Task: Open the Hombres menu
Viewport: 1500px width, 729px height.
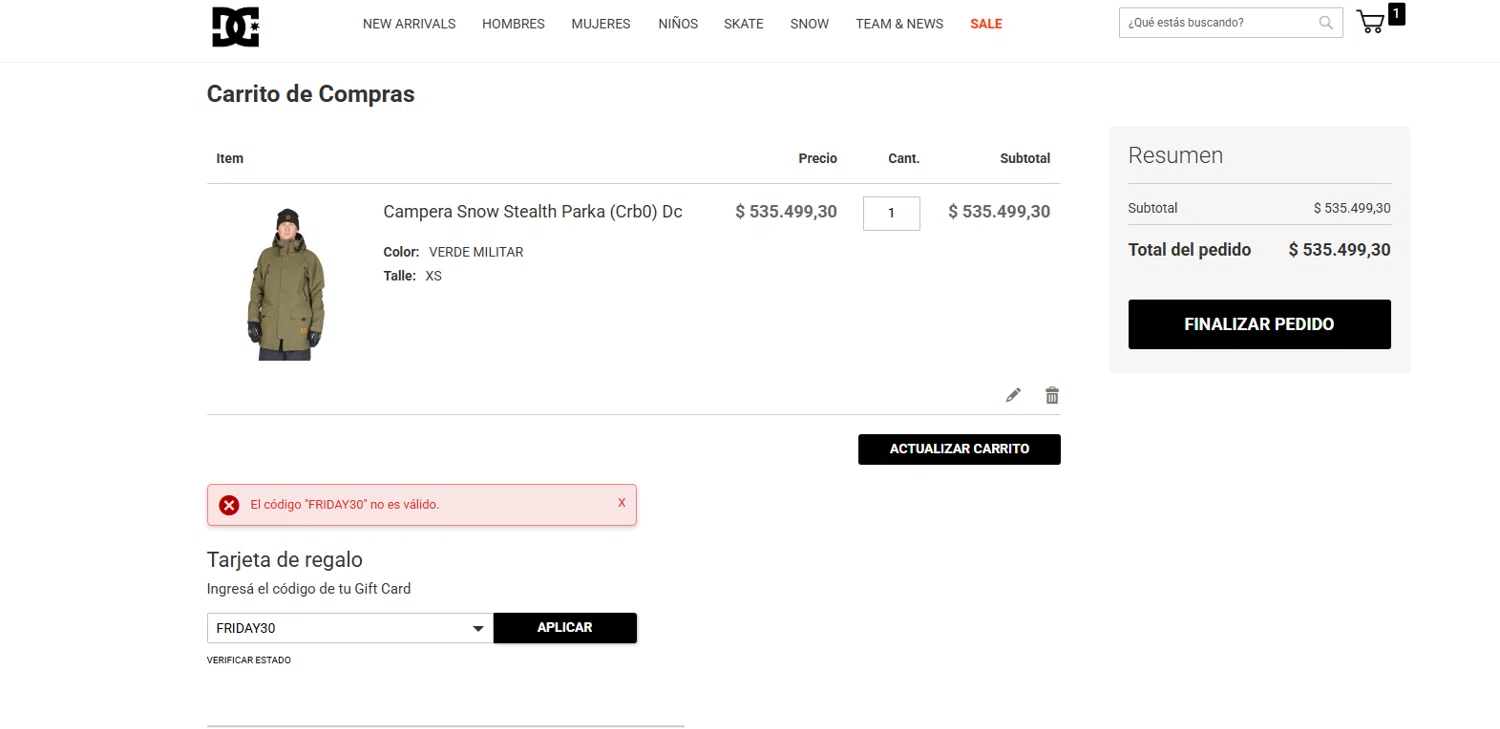Action: (513, 24)
